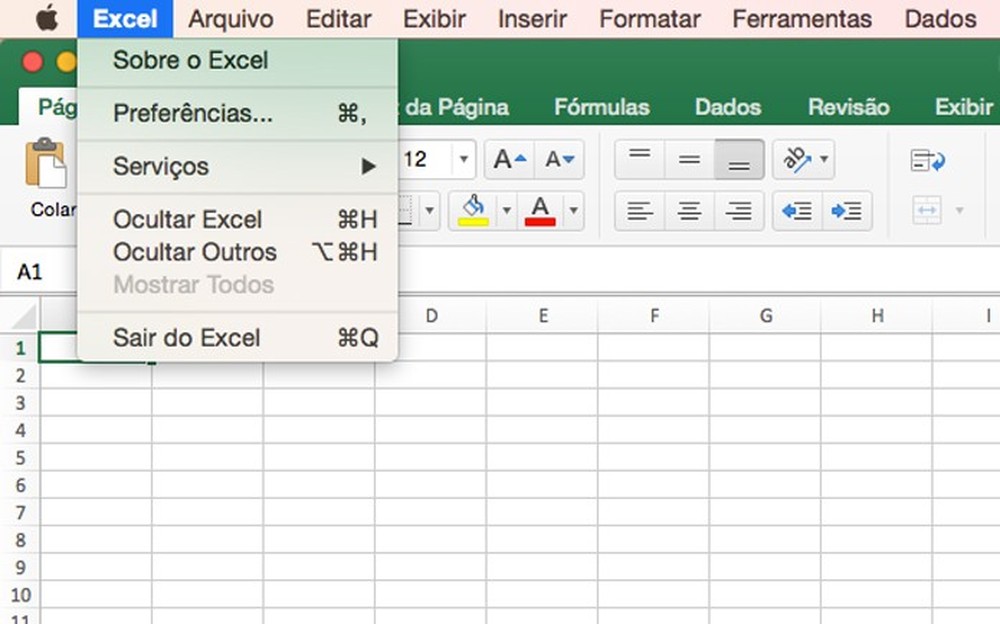1000x624 pixels.
Task: Click Sair do Excel to quit
Action: coord(185,338)
